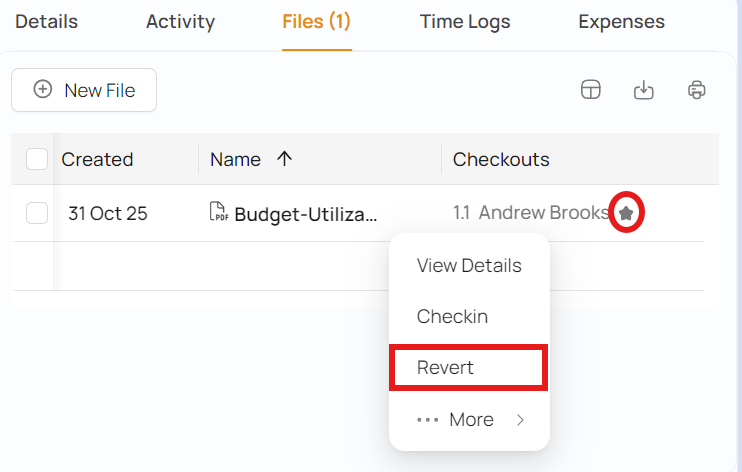Click the three dots beside More

pyautogui.click(x=428, y=420)
